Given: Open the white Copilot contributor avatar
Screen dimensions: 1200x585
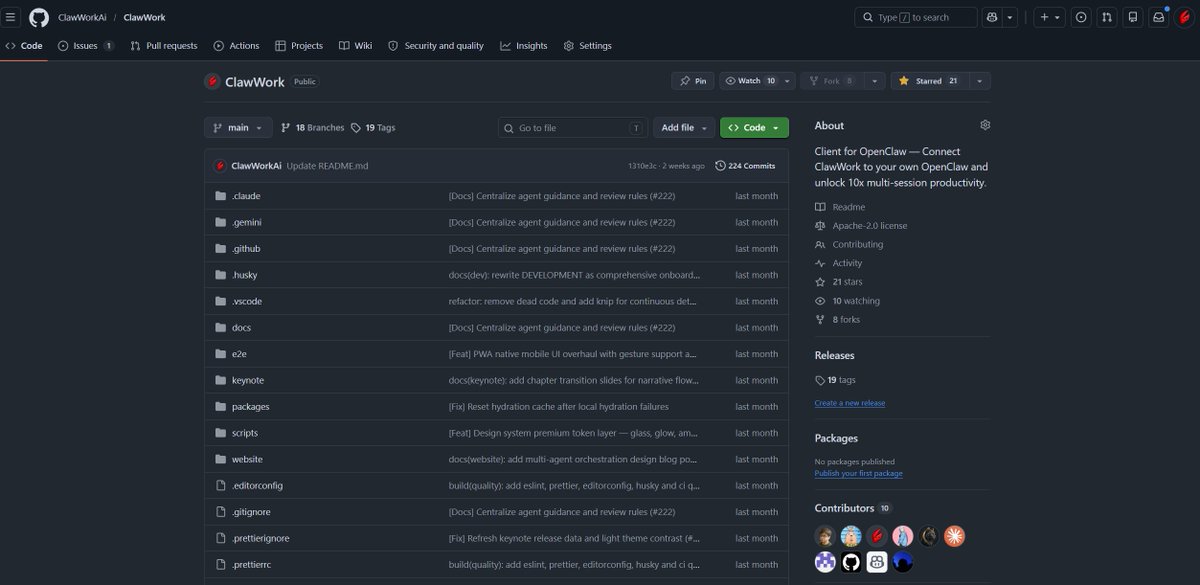Looking at the screenshot, I should click(877, 562).
